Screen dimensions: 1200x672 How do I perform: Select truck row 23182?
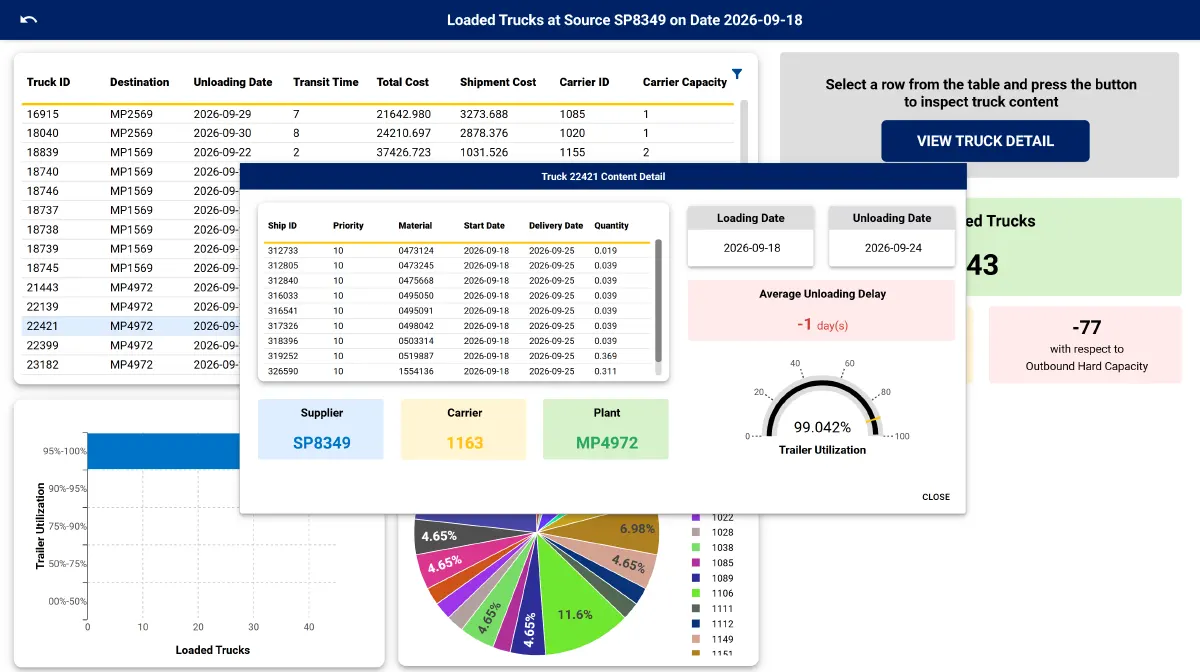pyautogui.click(x=131, y=365)
